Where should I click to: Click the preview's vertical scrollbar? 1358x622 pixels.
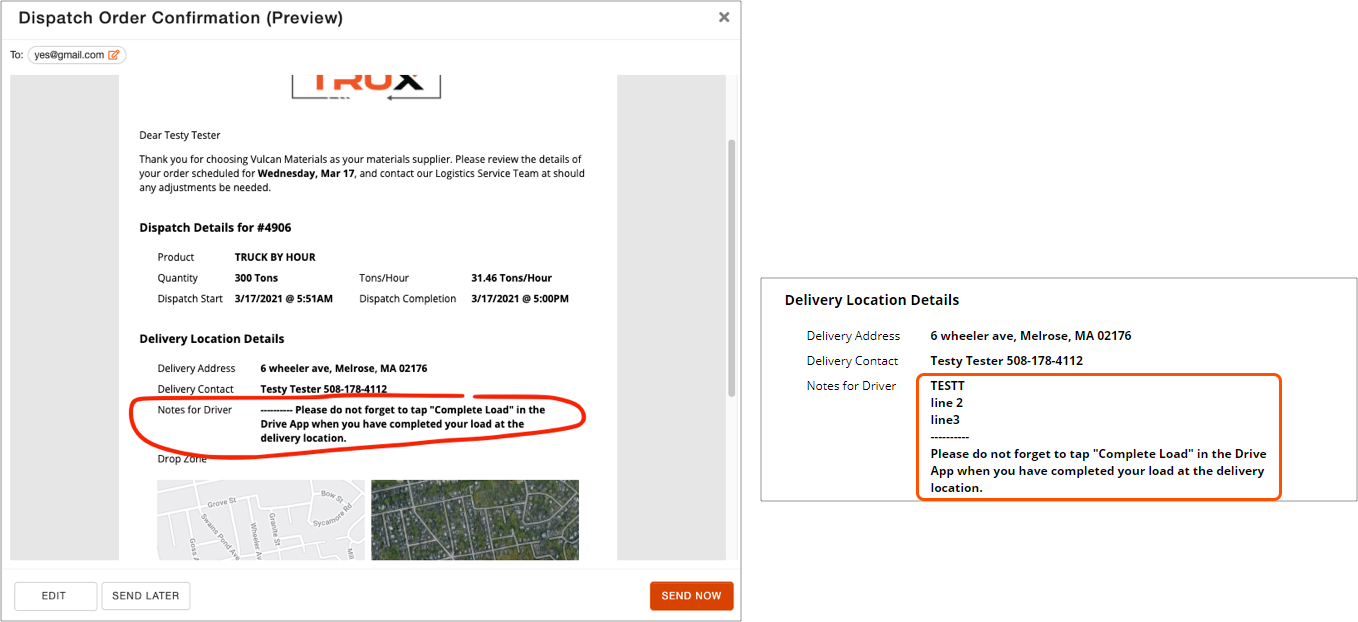pyautogui.click(x=731, y=267)
